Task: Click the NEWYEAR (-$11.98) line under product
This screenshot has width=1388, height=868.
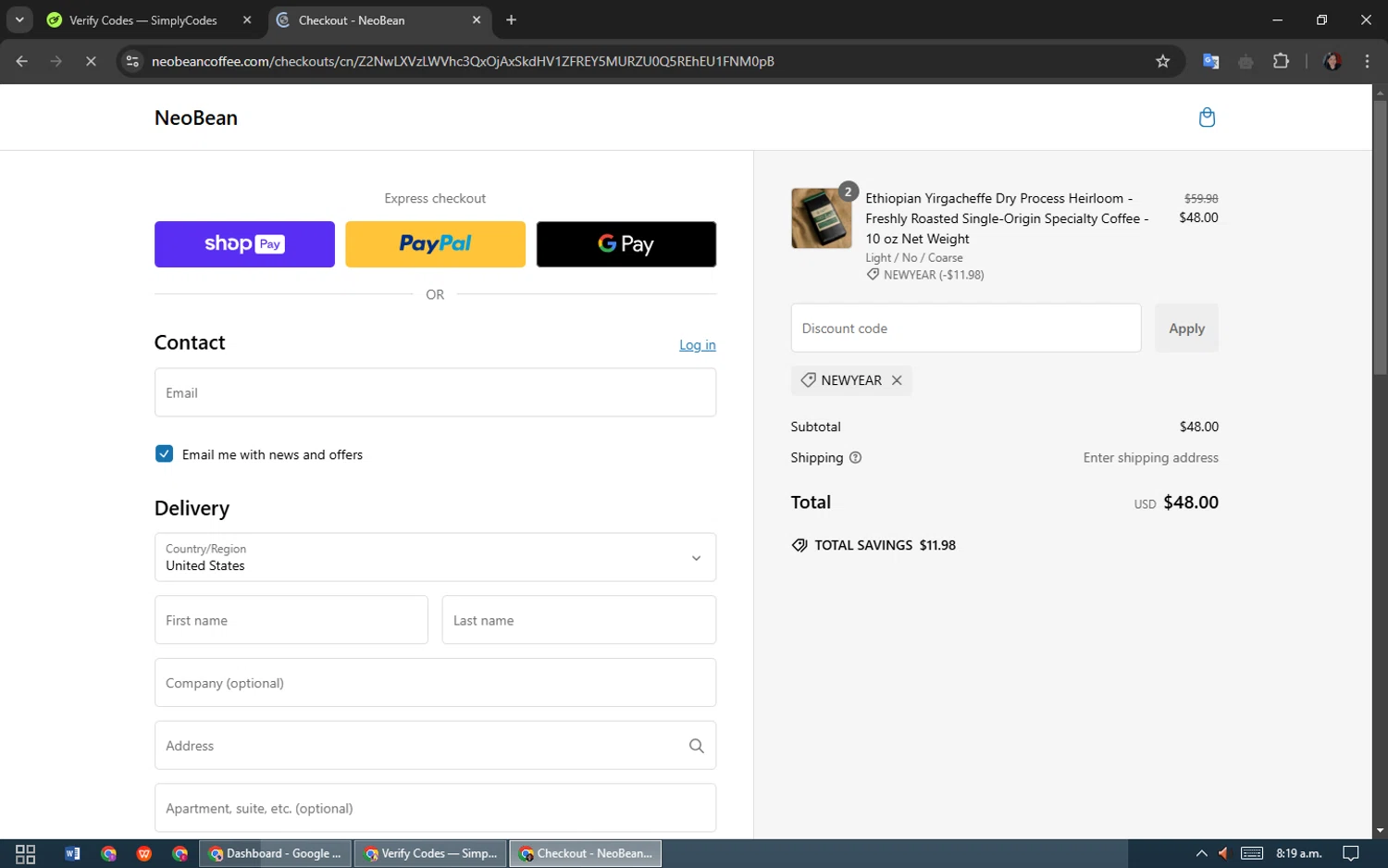Action: [925, 275]
